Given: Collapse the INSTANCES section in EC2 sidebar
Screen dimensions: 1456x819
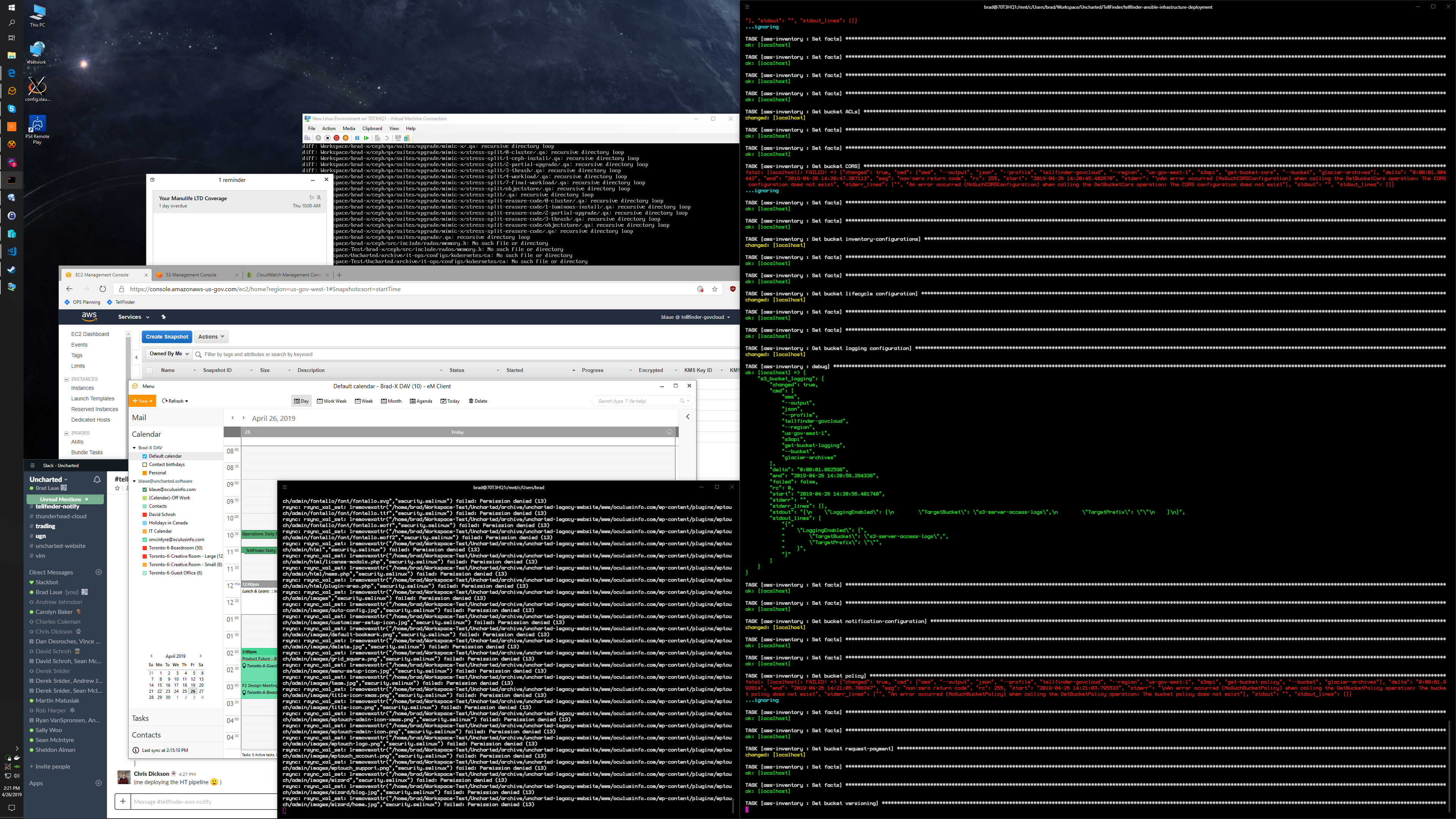Looking at the screenshot, I should tap(67, 379).
